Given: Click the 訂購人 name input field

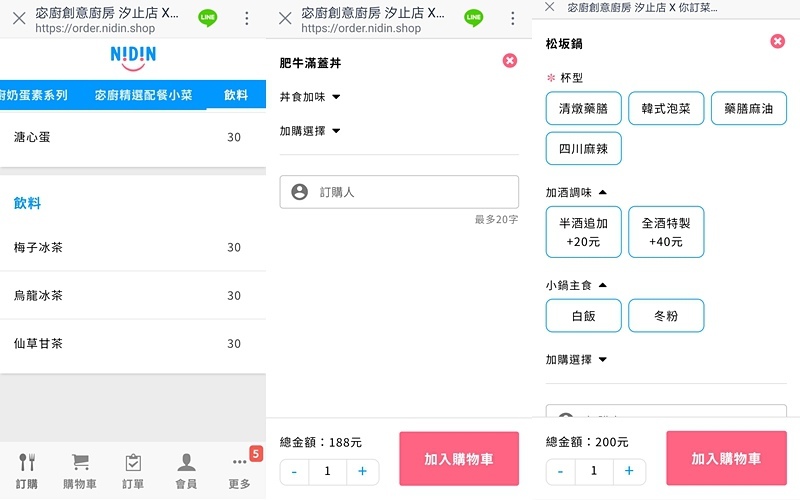Looking at the screenshot, I should click(x=399, y=191).
